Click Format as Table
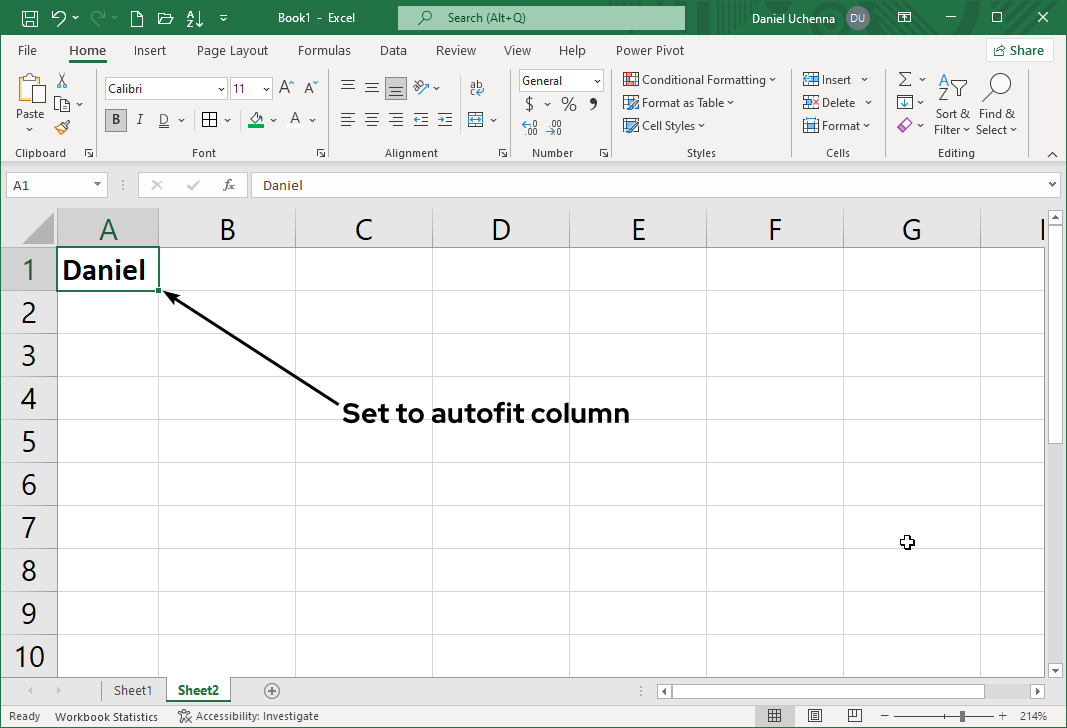The image size is (1067, 728). coord(679,102)
